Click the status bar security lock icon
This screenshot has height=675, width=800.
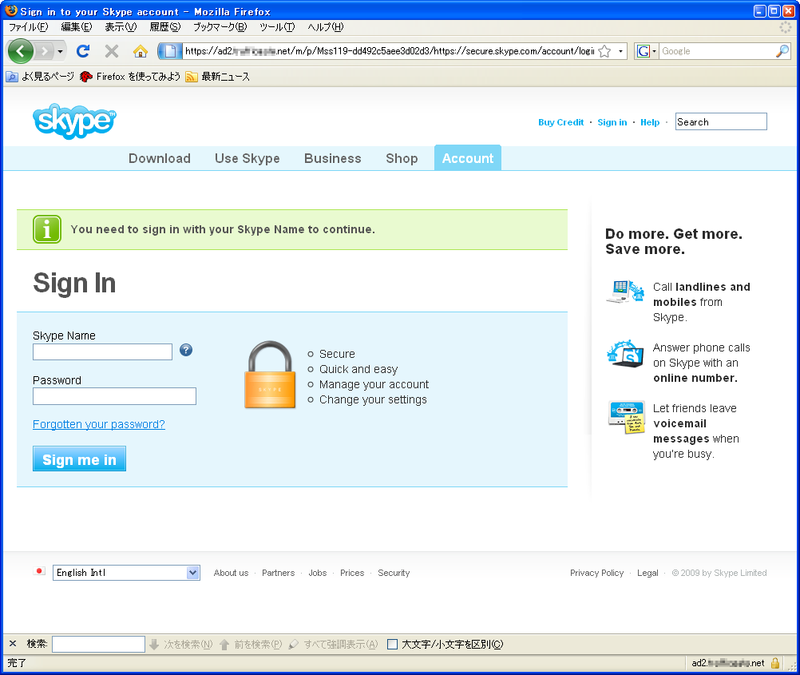(x=775, y=663)
